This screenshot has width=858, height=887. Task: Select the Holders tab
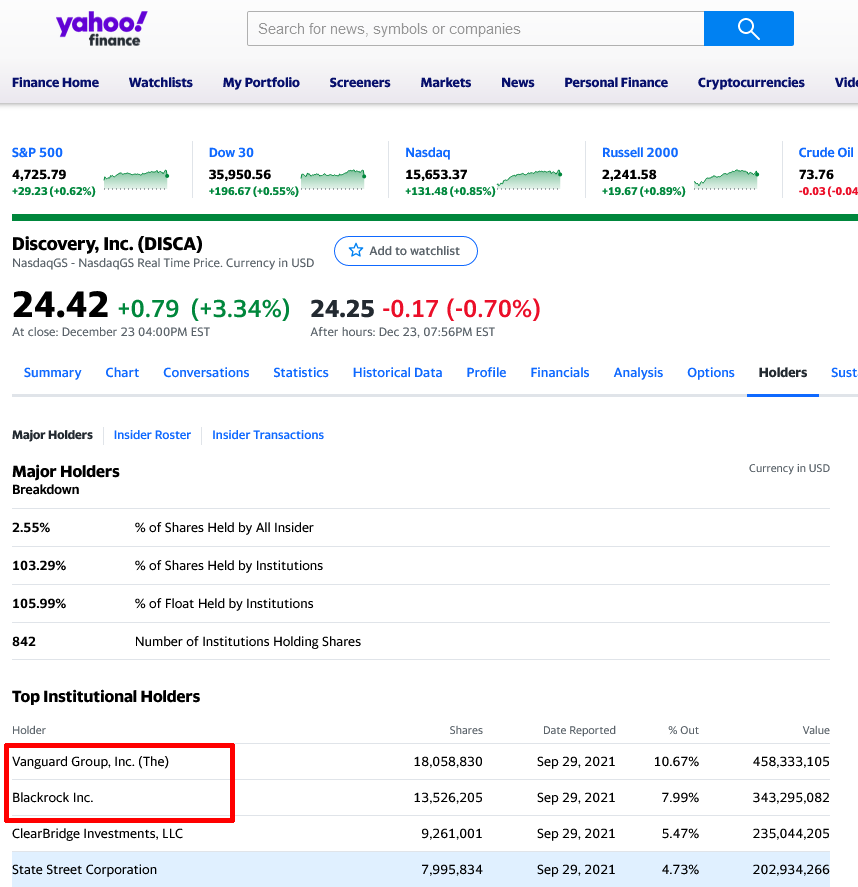pos(783,373)
